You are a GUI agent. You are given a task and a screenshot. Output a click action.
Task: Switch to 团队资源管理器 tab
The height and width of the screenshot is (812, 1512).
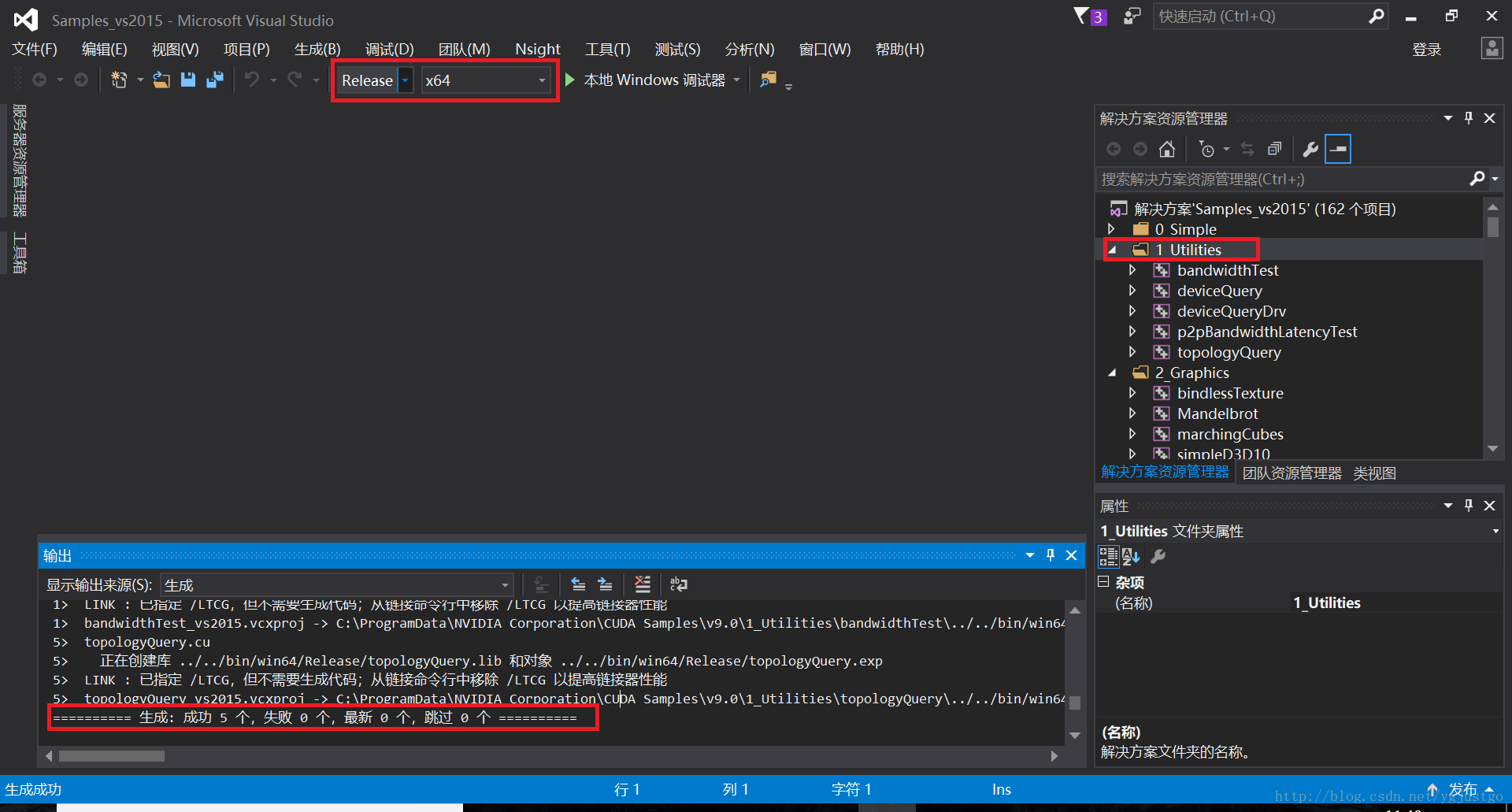(x=1291, y=473)
